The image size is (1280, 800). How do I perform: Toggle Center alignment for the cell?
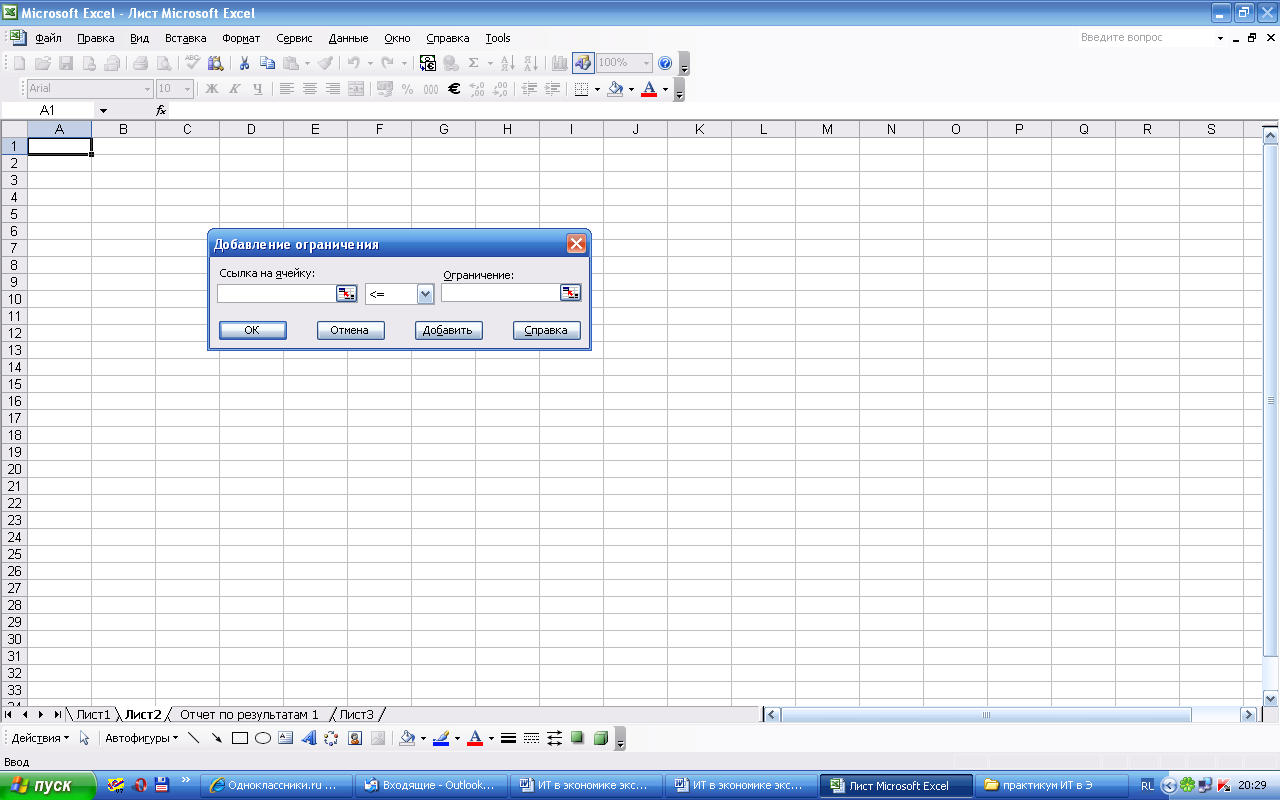310,89
